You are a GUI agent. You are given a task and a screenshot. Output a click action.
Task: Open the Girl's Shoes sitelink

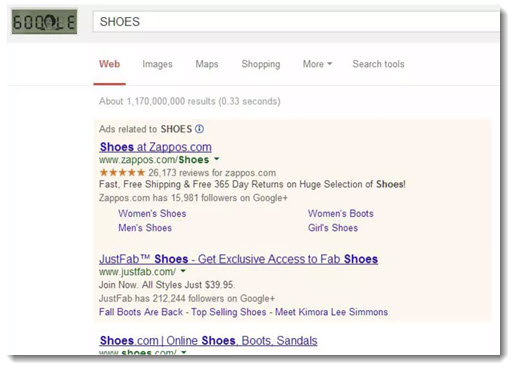pos(333,228)
